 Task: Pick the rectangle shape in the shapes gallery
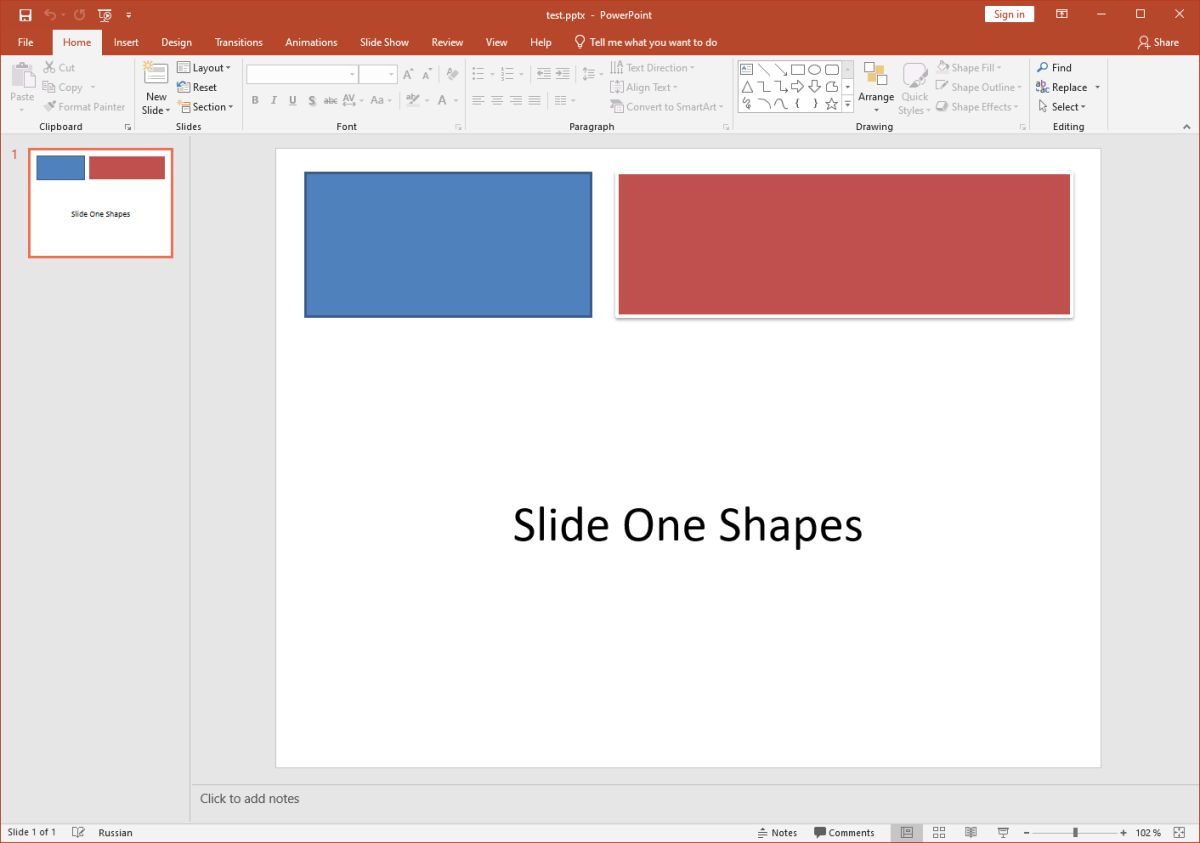coord(797,69)
